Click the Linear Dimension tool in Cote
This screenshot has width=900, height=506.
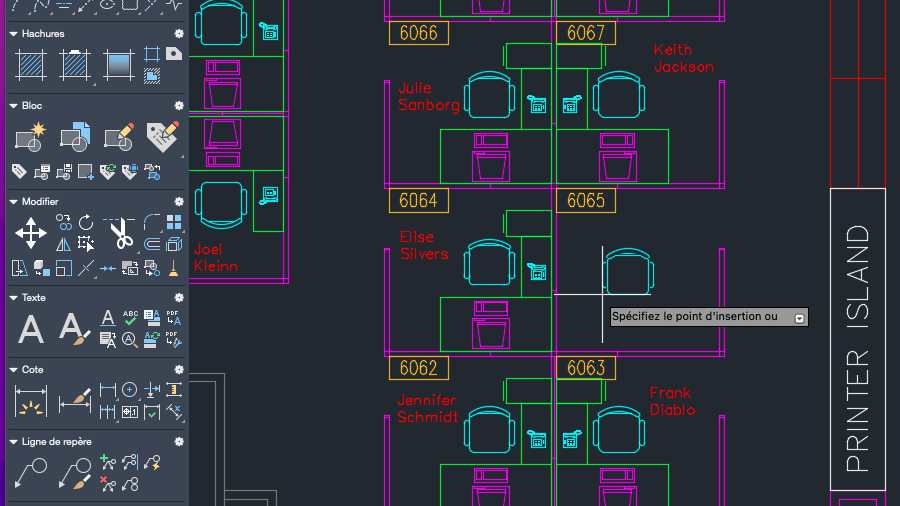pyautogui.click(x=31, y=401)
